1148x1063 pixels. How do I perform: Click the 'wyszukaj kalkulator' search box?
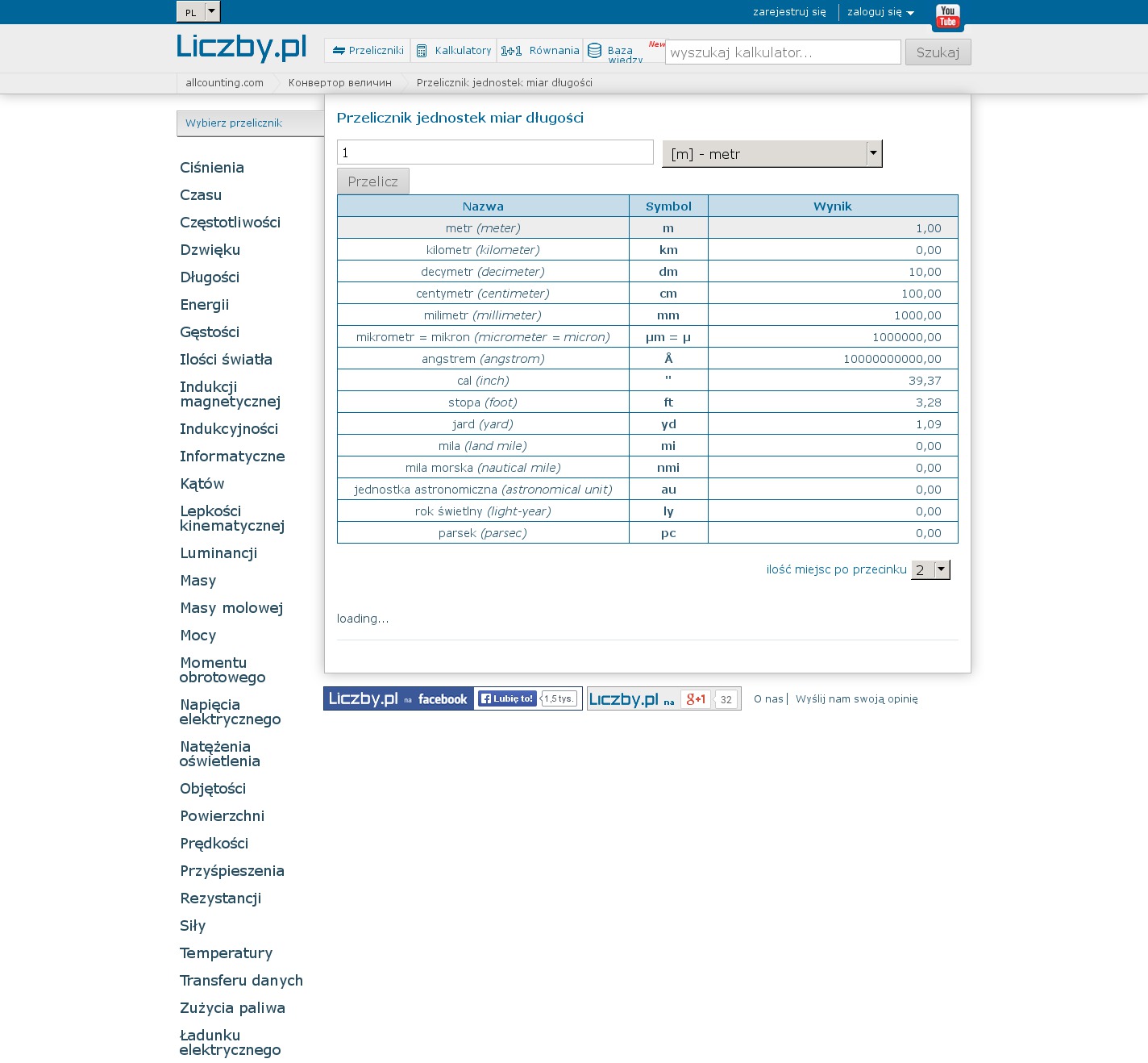tap(782, 52)
